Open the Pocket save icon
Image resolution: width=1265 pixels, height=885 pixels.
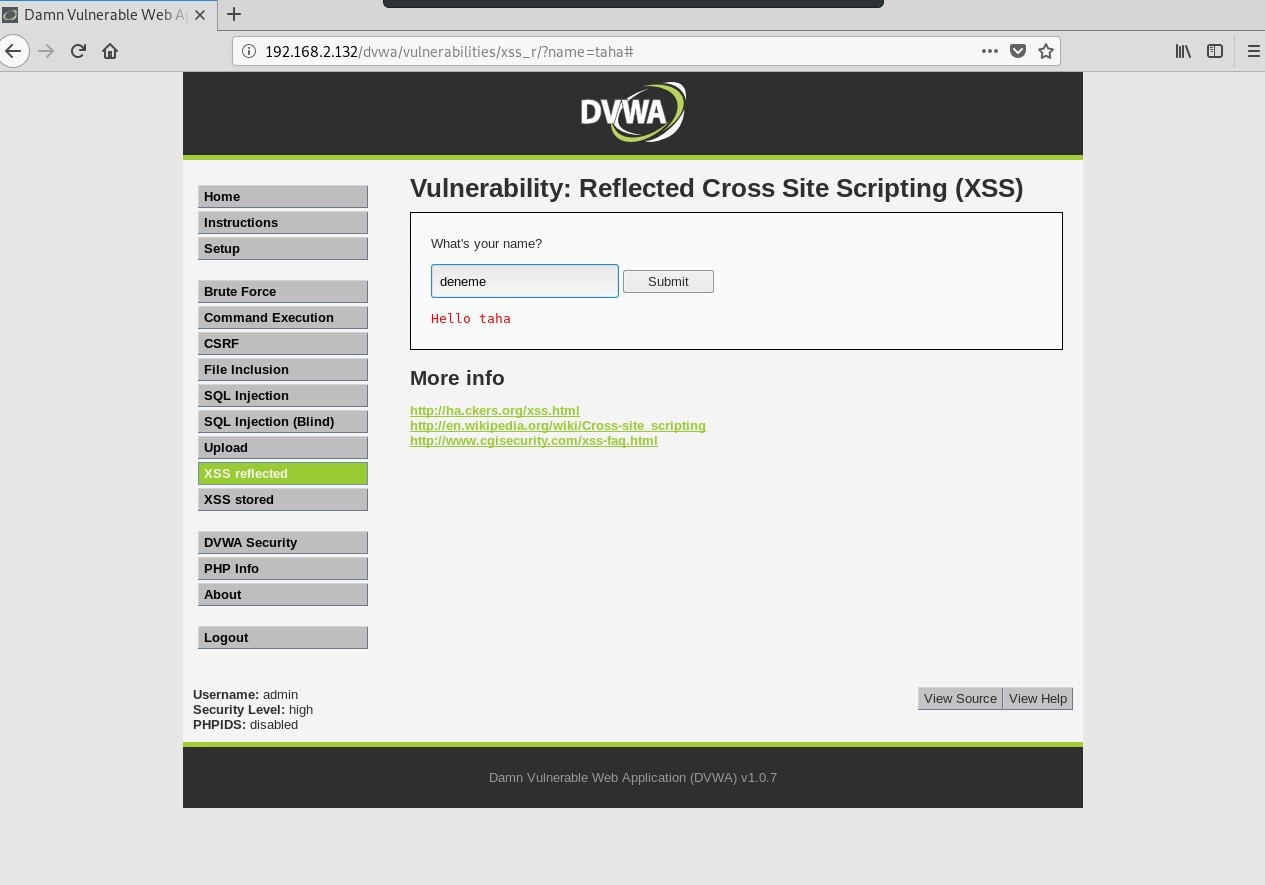(1018, 51)
